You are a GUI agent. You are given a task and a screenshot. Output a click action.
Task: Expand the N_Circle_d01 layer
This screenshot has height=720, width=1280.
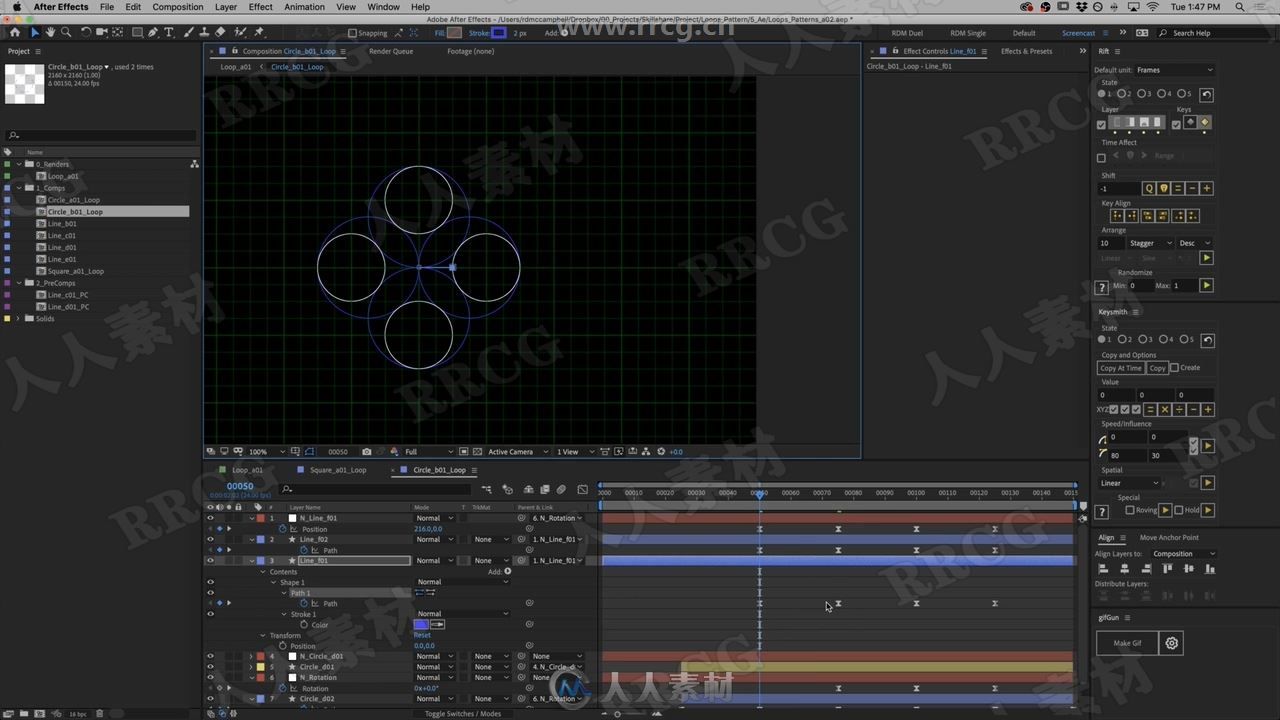tap(251, 657)
